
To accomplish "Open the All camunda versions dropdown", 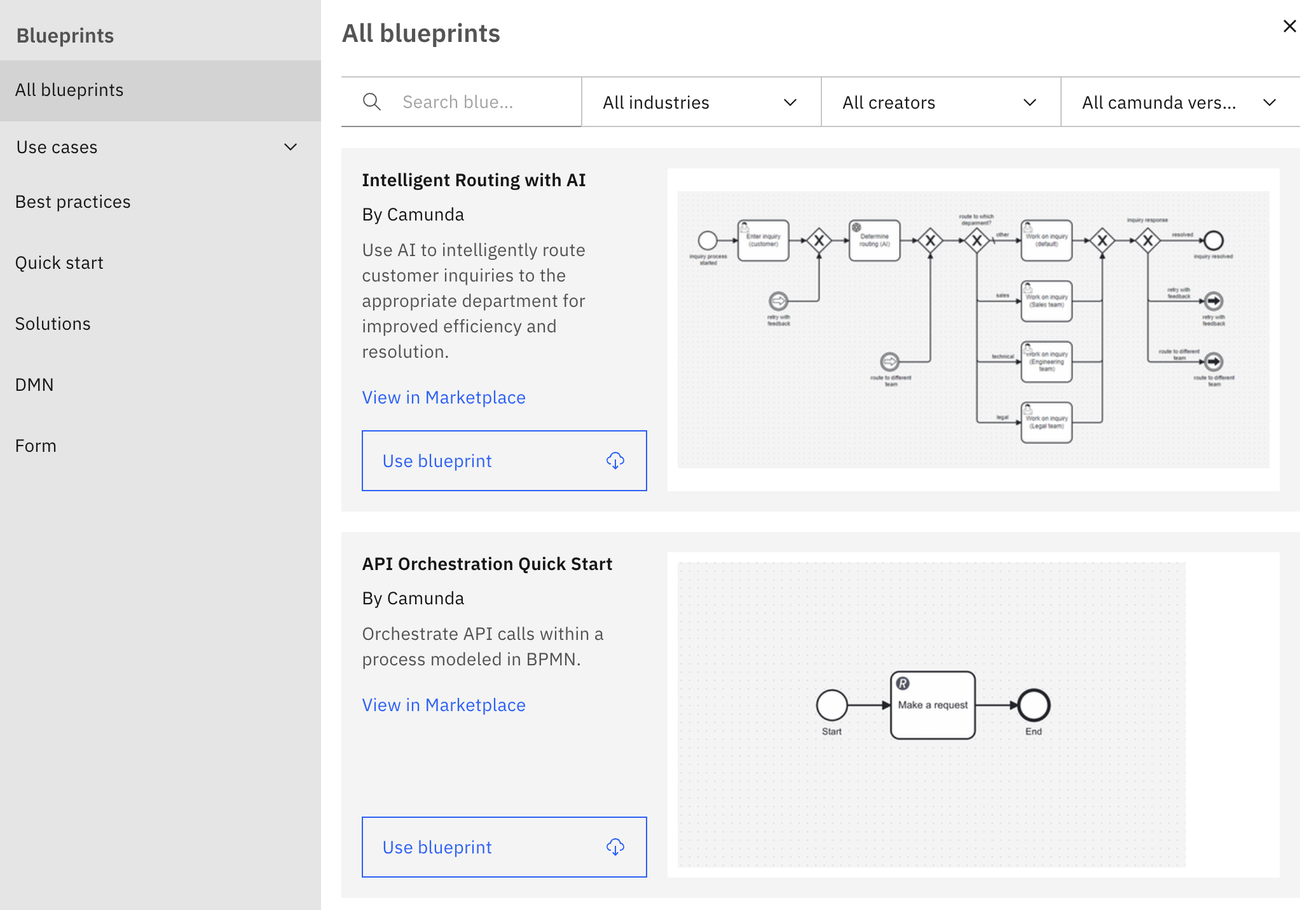I will [x=1179, y=102].
